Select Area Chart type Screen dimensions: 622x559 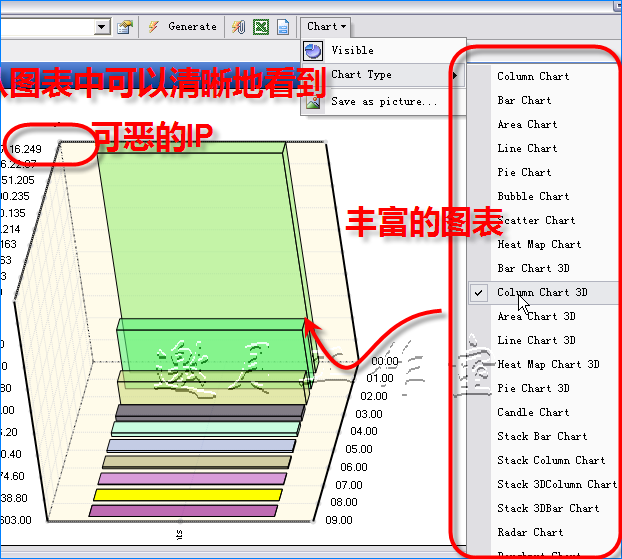point(527,124)
